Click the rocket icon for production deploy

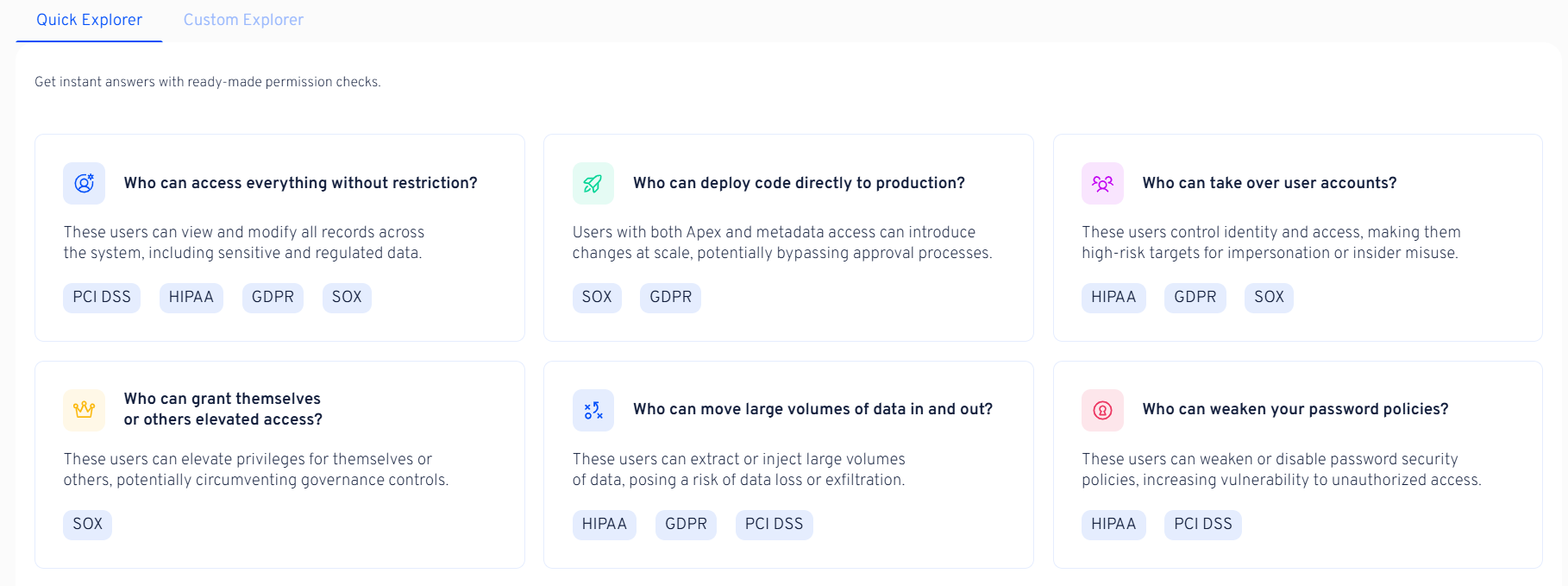click(593, 183)
